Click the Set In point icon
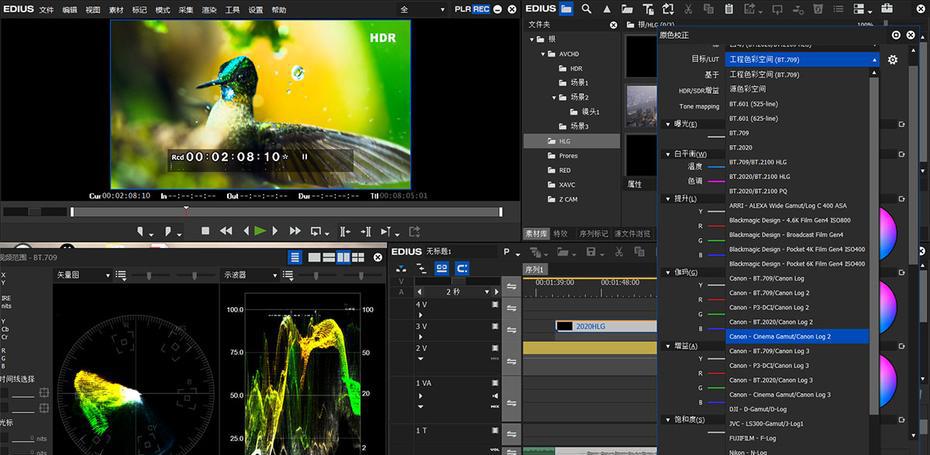Viewport: 930px width, 455px height. tap(142, 231)
